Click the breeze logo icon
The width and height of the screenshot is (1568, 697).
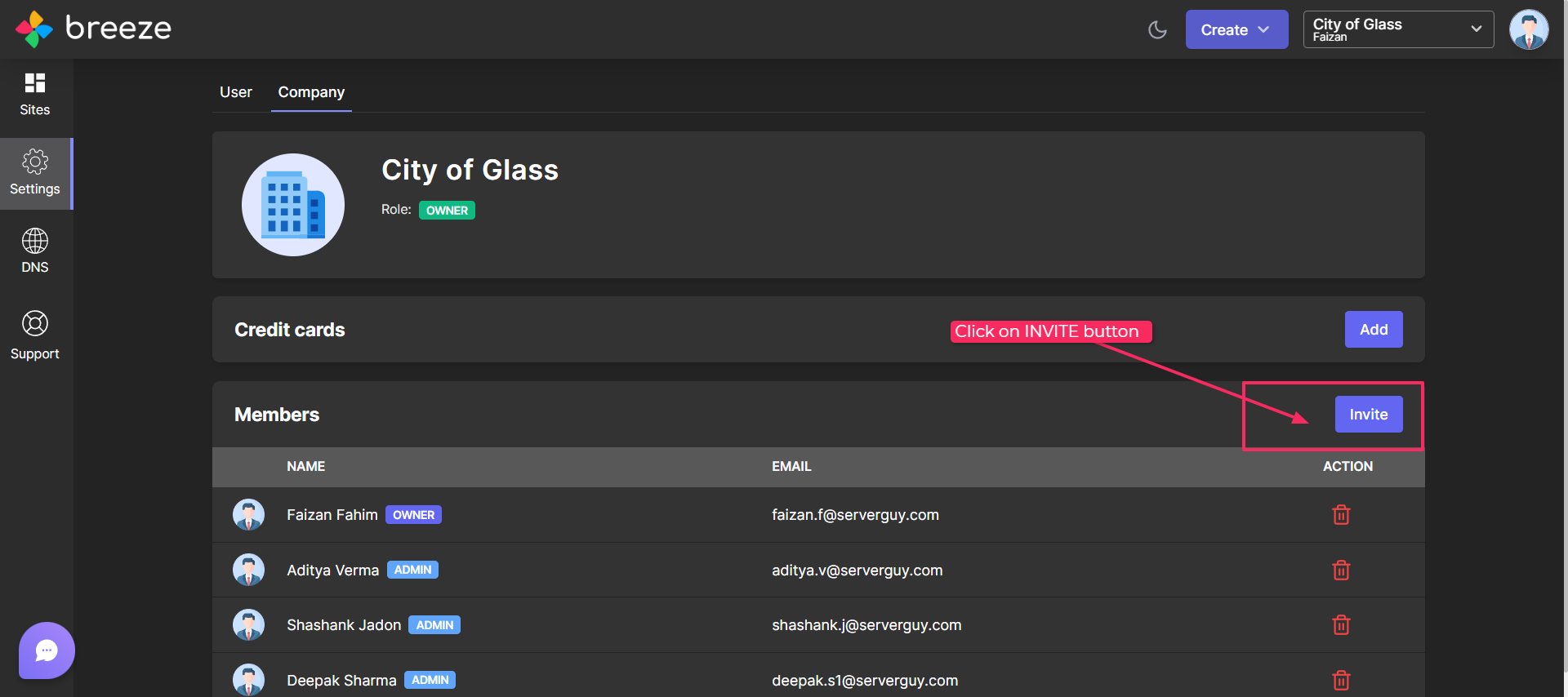point(34,29)
